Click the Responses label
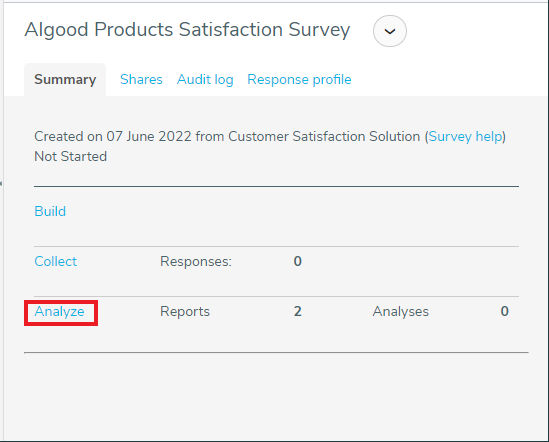Viewport: 549px width, 442px height. [196, 261]
